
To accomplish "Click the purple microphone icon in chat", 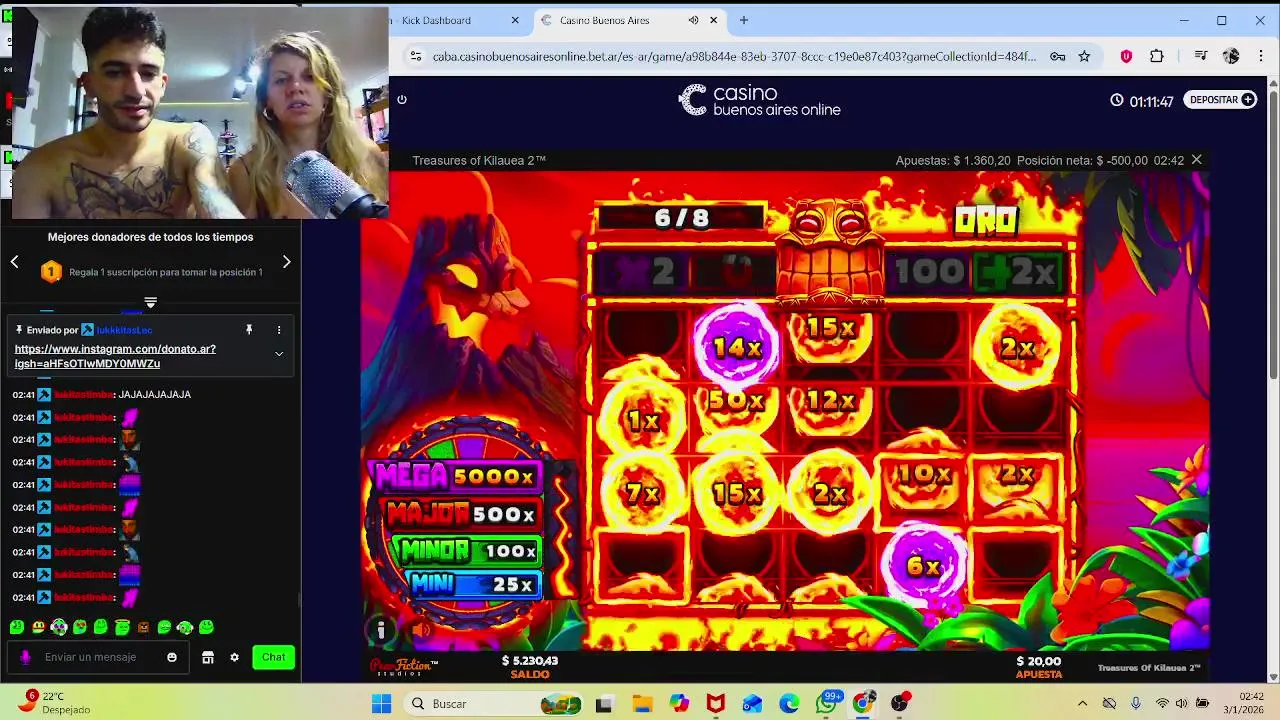I will (x=26, y=657).
